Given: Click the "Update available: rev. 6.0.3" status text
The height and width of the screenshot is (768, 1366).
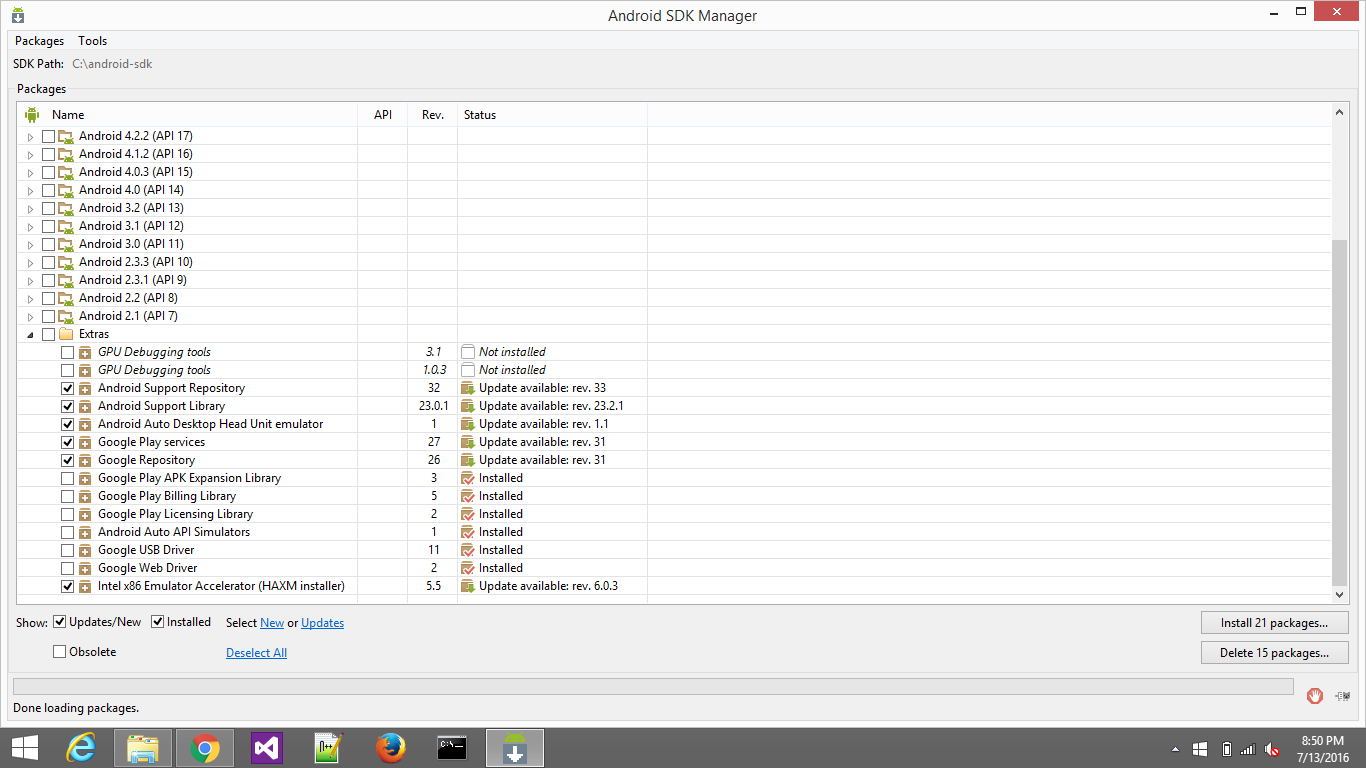Looking at the screenshot, I should 548,586.
